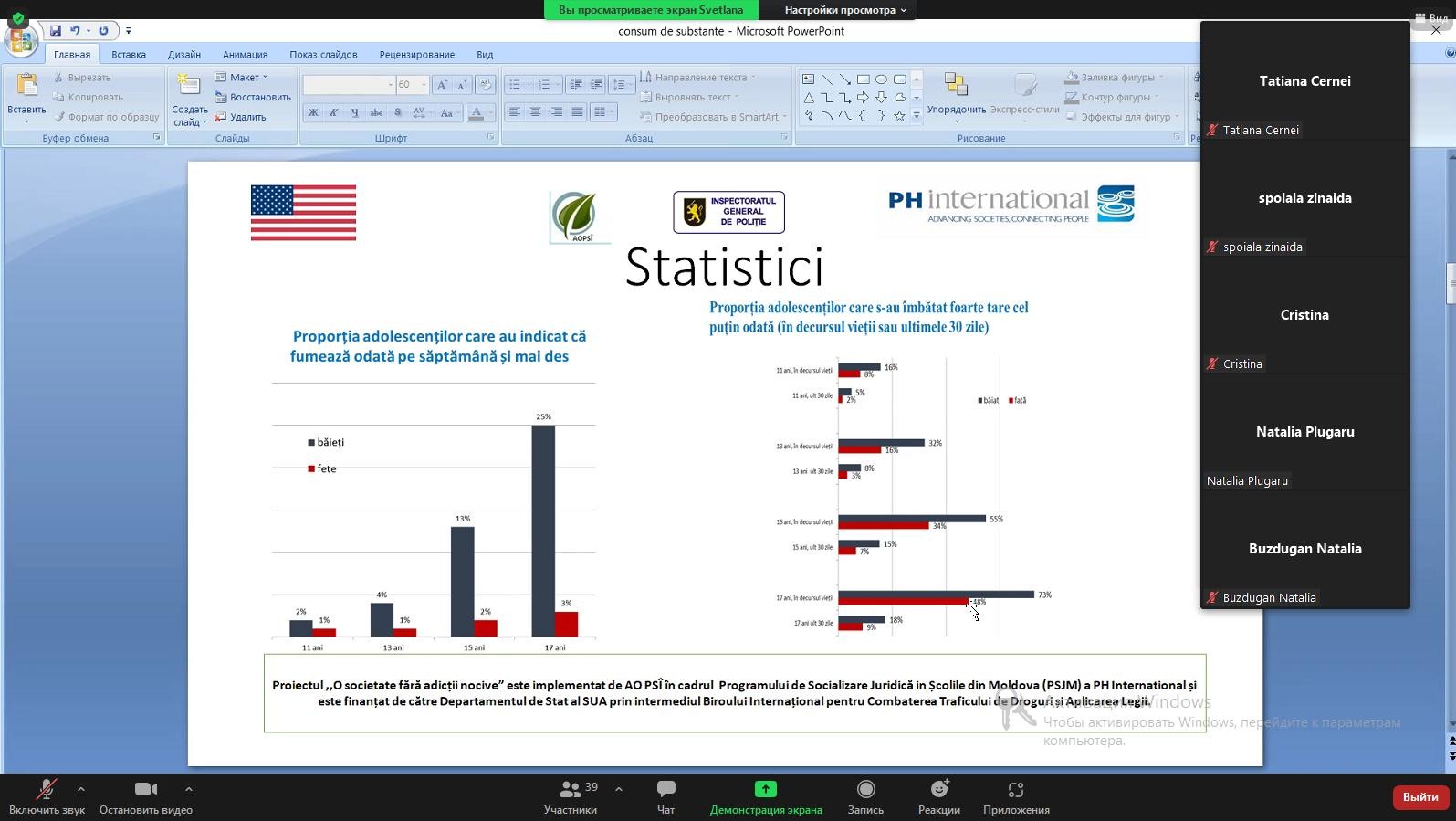Open the Reactions menu icon

click(x=938, y=789)
